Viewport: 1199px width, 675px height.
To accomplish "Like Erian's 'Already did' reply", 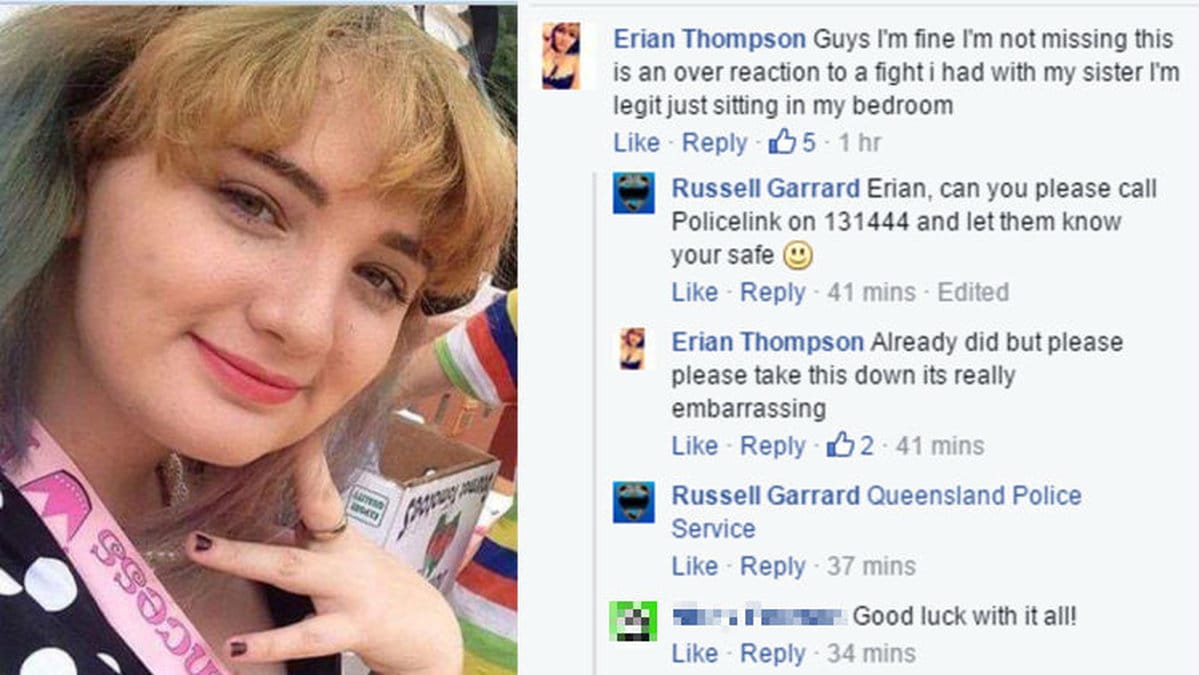I will (694, 446).
